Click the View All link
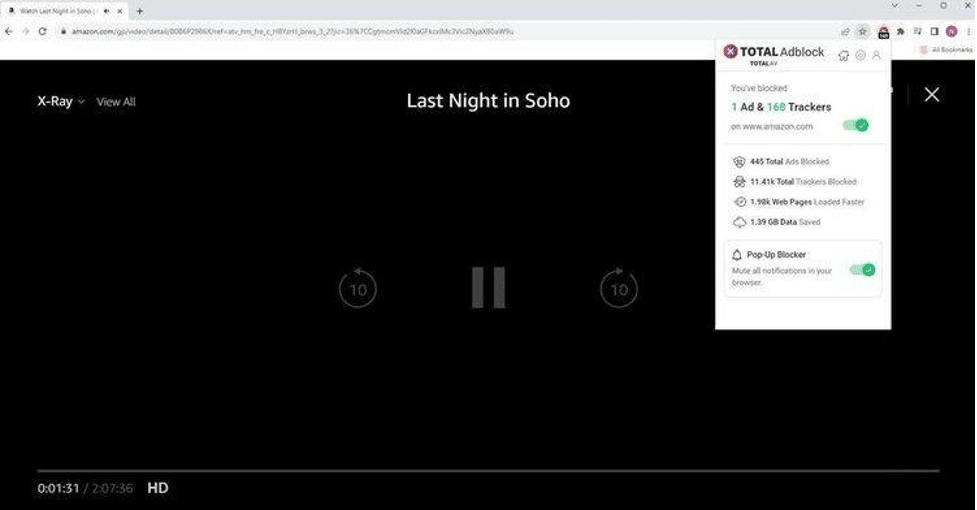 point(116,102)
